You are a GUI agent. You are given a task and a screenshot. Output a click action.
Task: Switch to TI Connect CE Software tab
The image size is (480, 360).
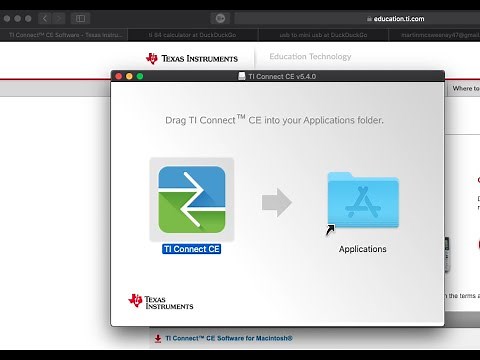[x=64, y=35]
